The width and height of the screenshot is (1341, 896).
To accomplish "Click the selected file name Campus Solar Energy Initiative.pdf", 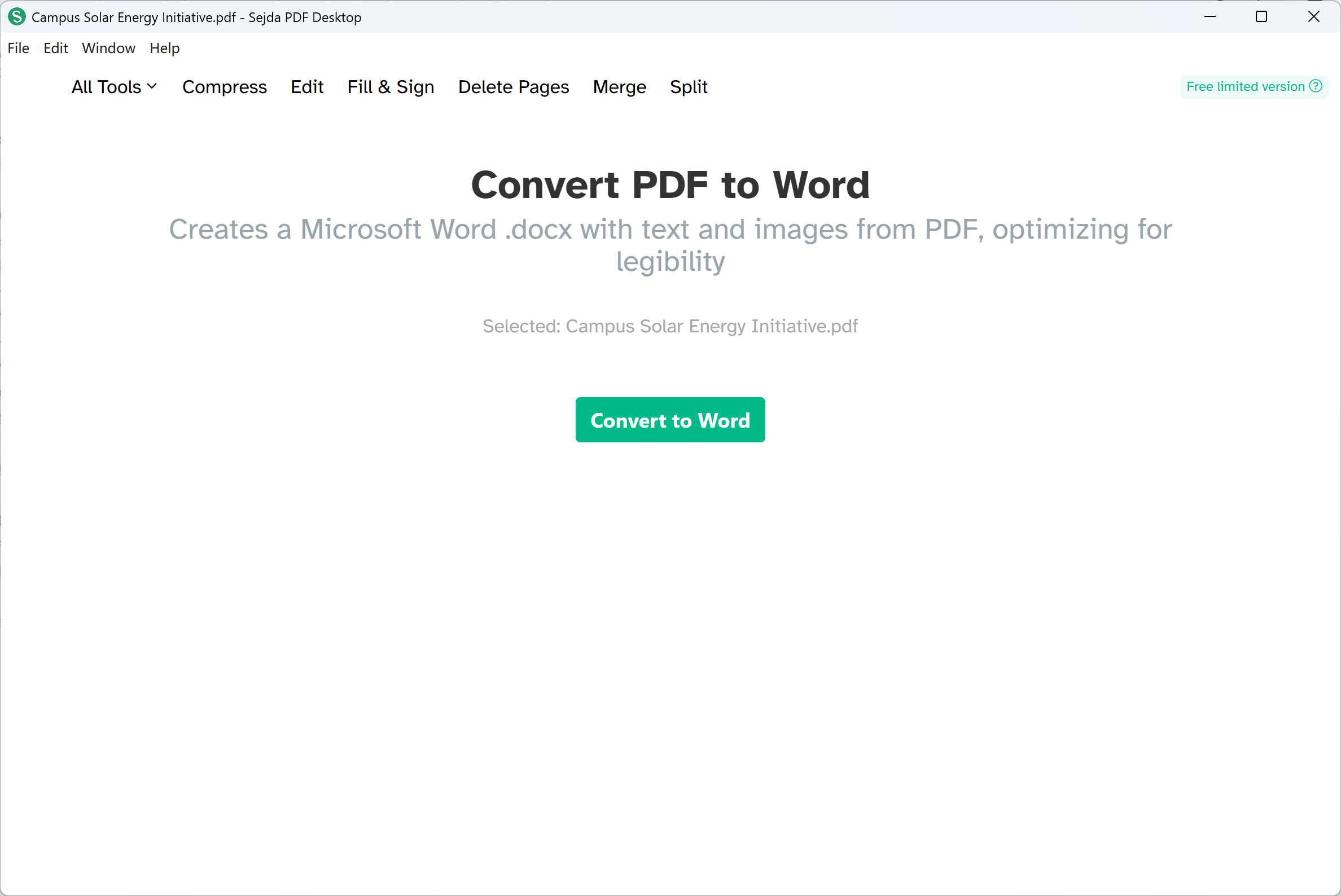I will click(x=712, y=326).
